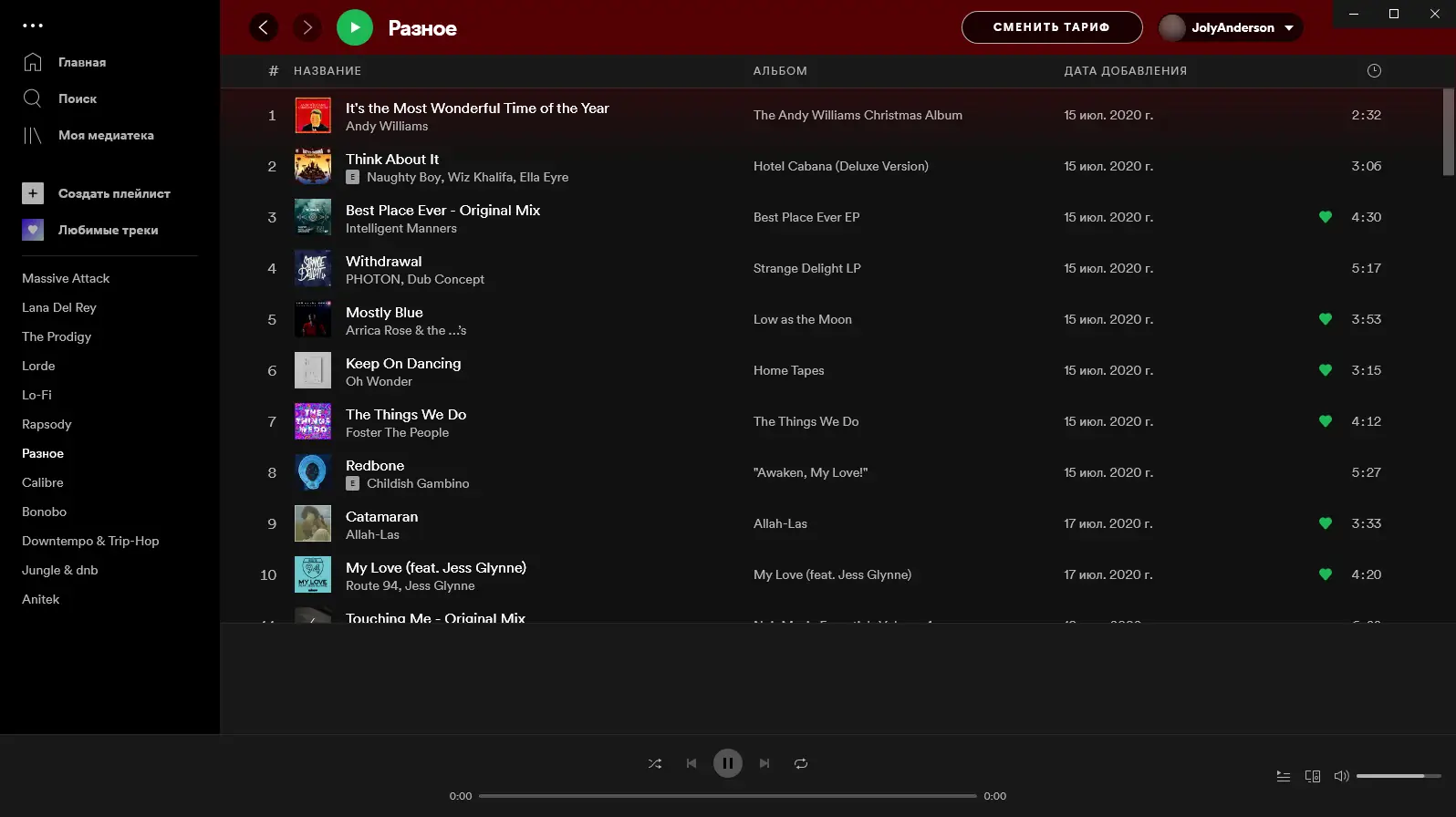Sort by ДАТА ДОБАВЛЕНИЯ column header

point(1126,70)
